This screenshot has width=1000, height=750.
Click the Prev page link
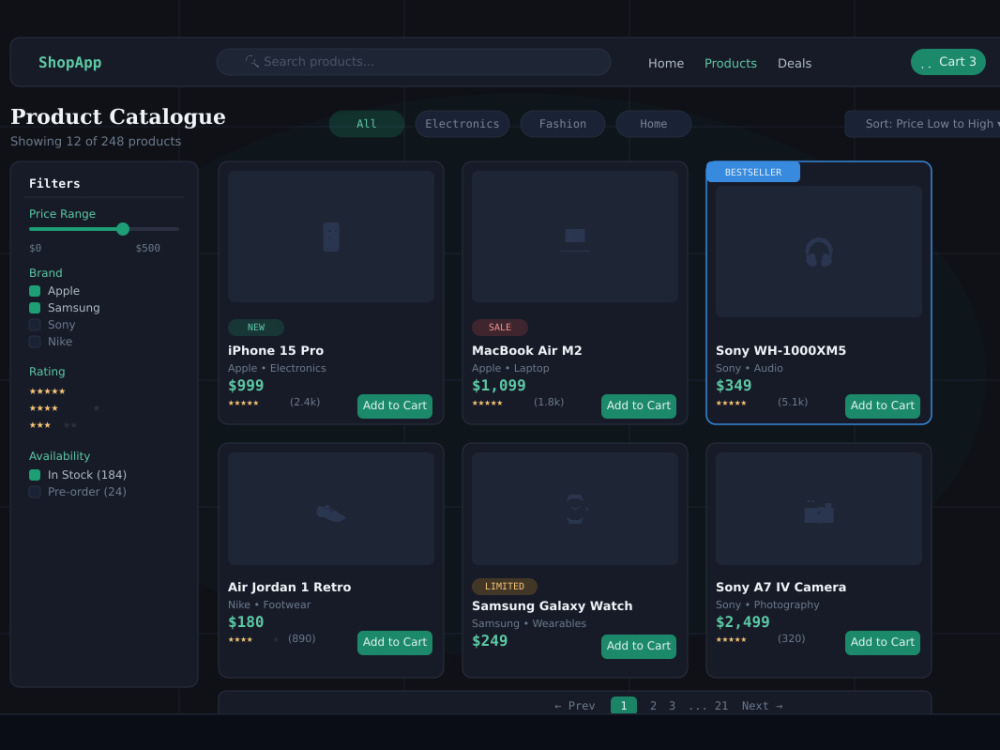point(575,705)
